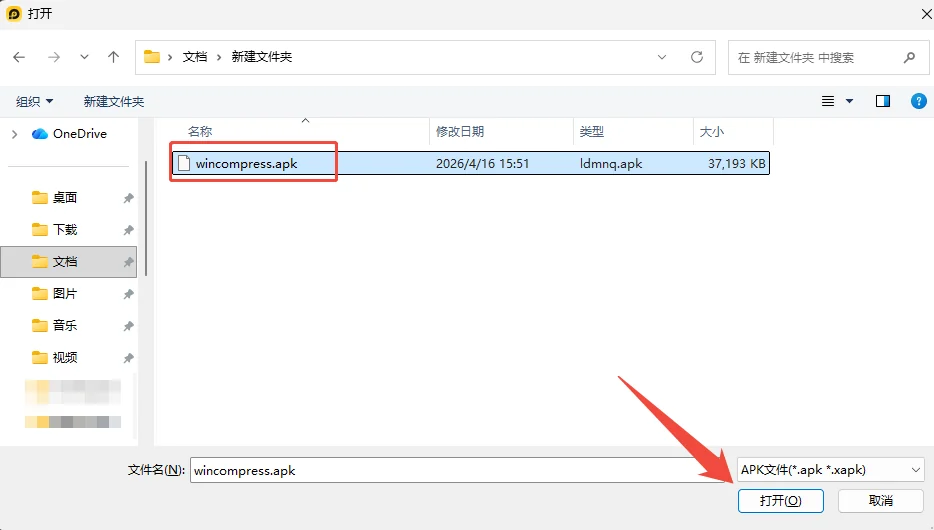Click the folder icon in address bar
Screen dimensions: 934x530
pos(152,57)
